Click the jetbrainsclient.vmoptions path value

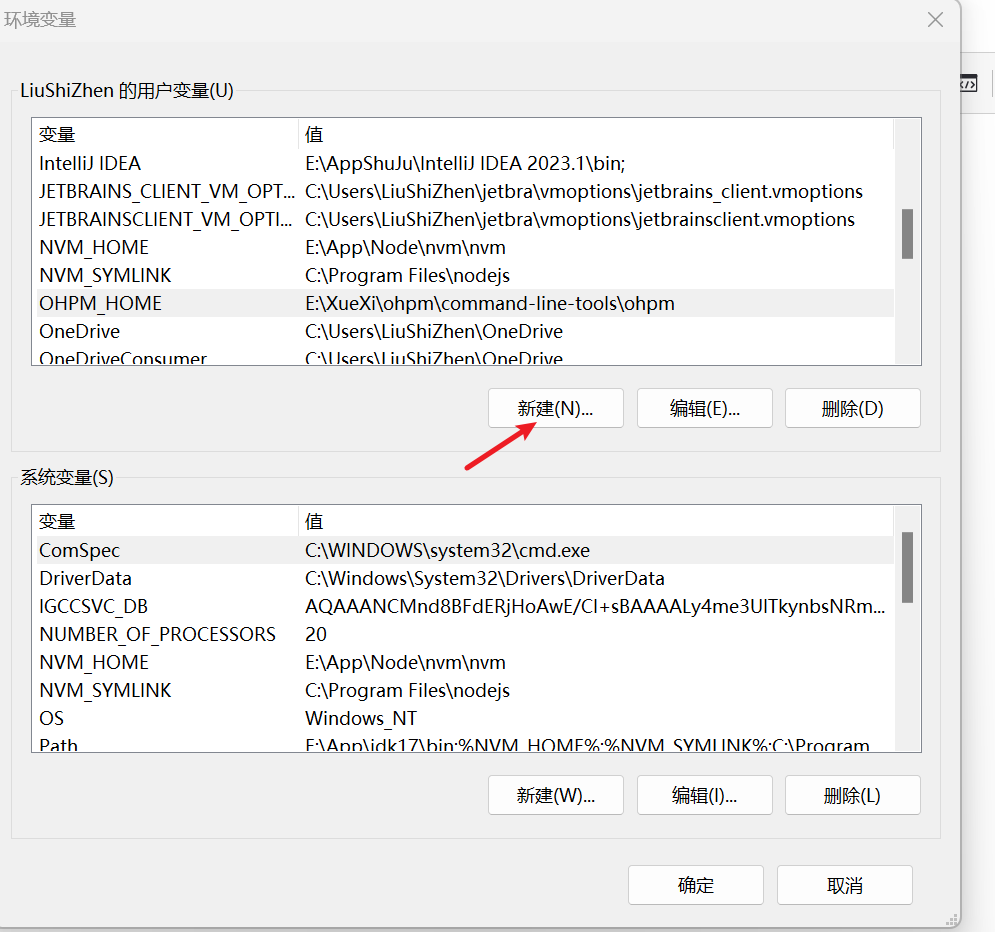pos(580,220)
